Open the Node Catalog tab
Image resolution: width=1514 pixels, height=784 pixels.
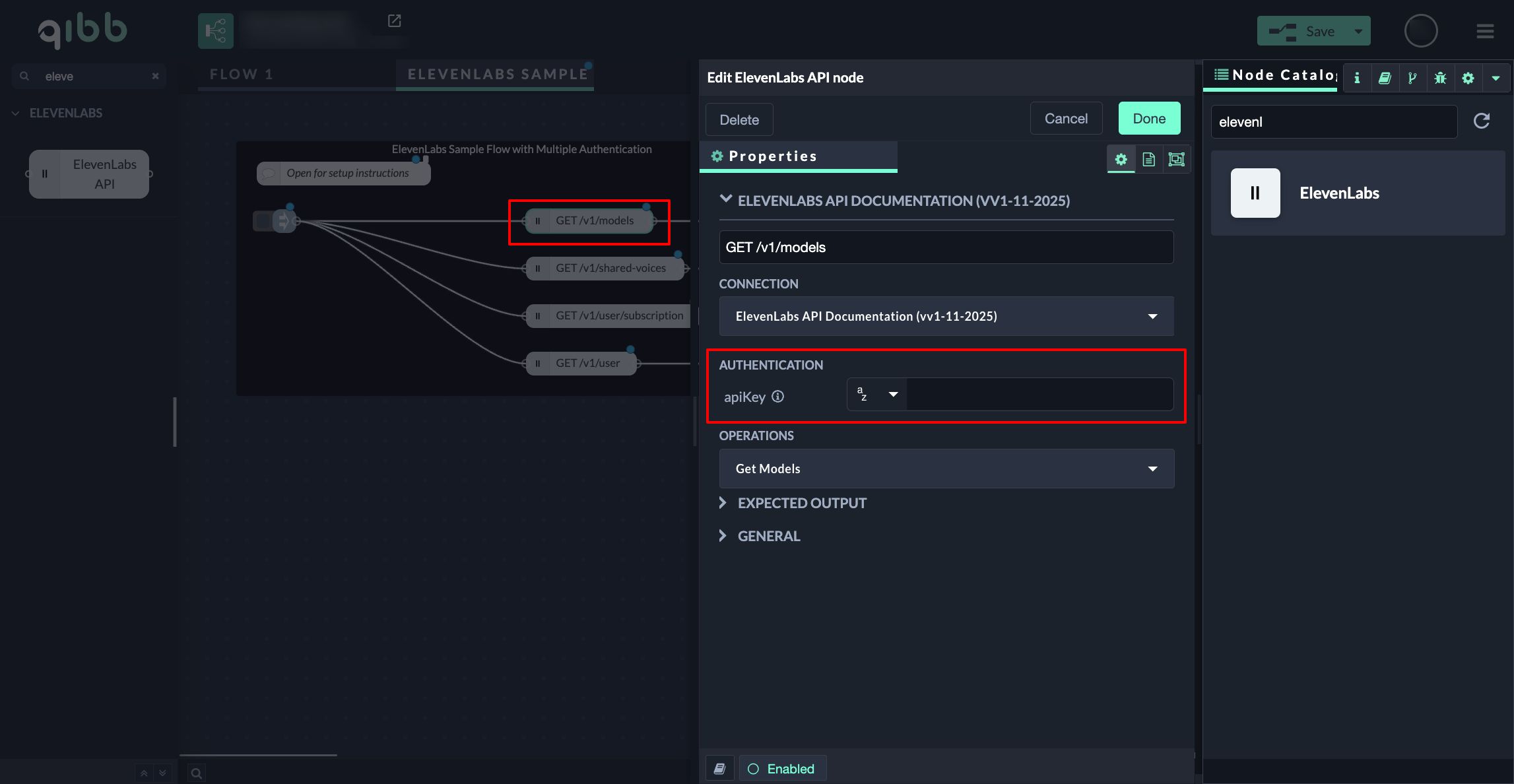click(x=1274, y=75)
